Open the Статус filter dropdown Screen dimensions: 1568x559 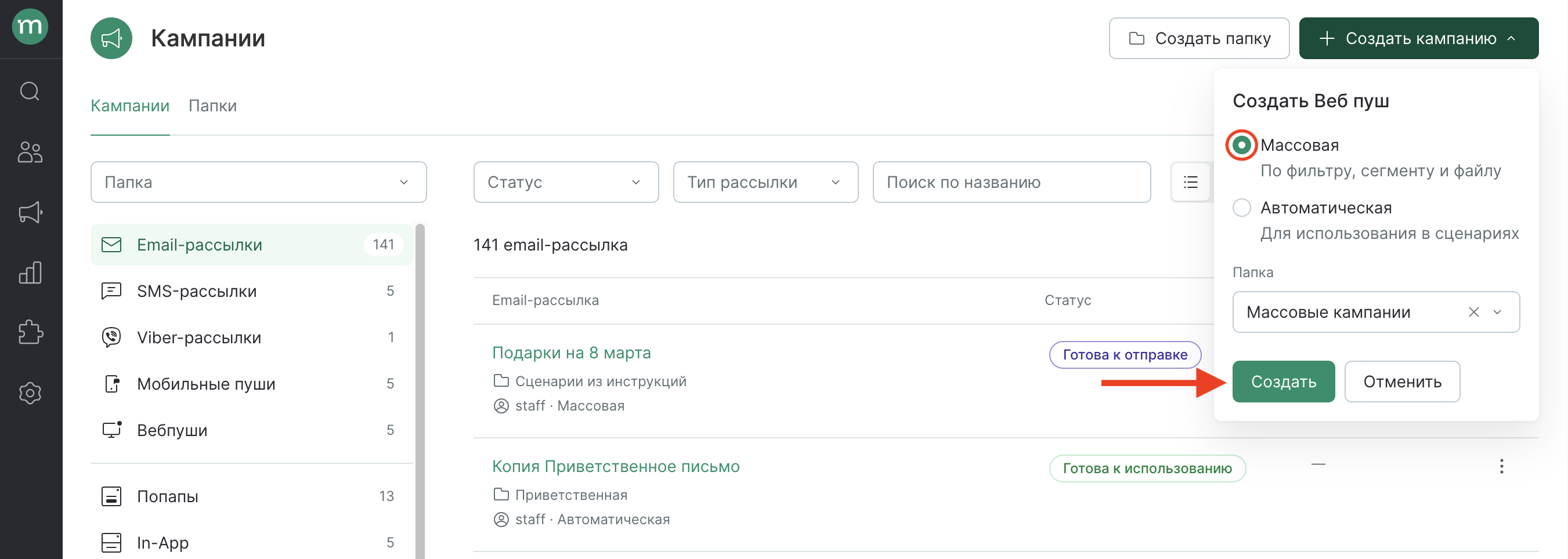(565, 182)
